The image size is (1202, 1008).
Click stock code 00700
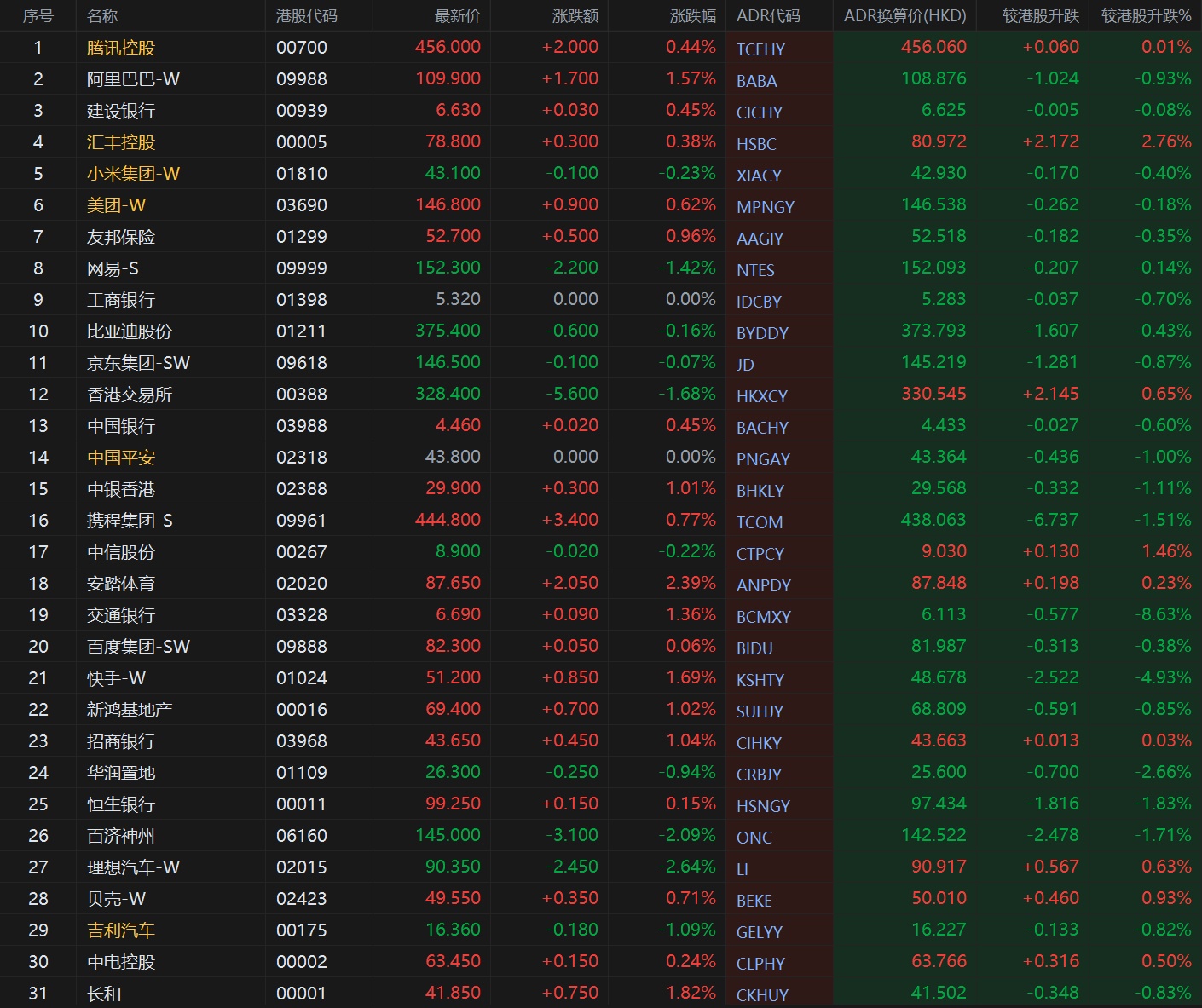coord(302,48)
